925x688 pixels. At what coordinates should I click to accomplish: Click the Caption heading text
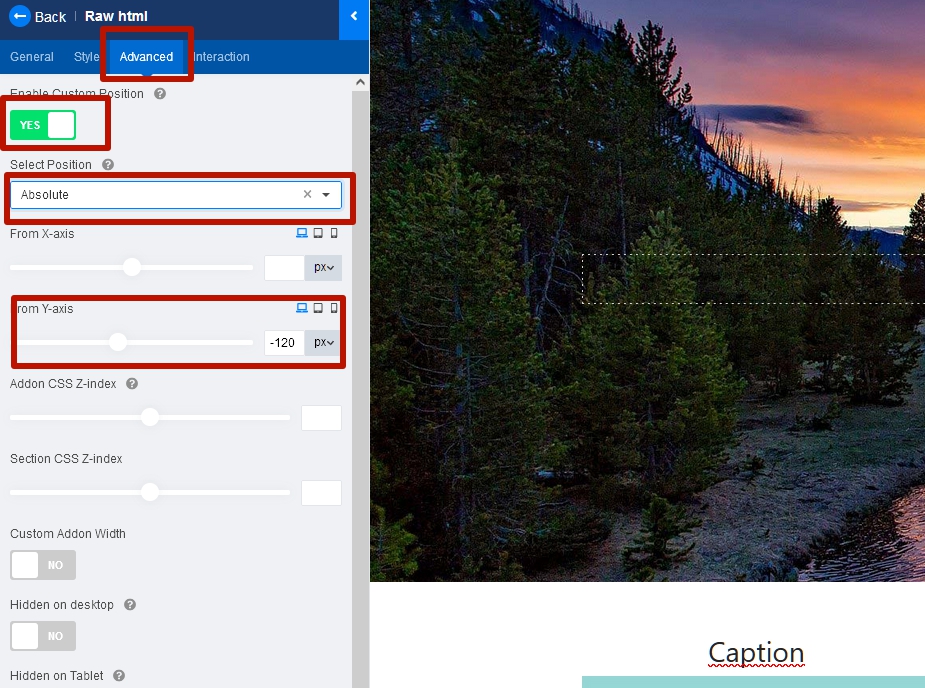tap(756, 653)
